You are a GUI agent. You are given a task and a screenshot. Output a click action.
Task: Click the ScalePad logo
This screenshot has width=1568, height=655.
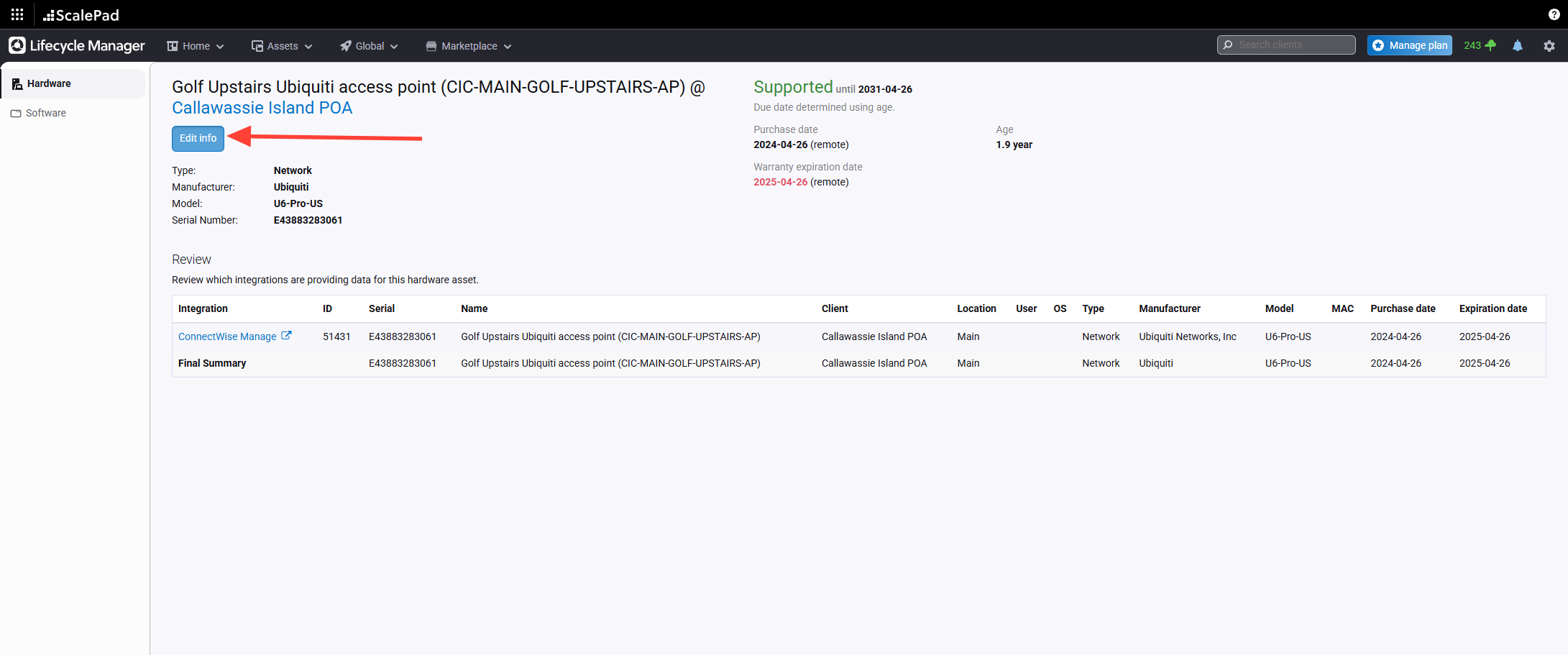pyautogui.click(x=81, y=14)
